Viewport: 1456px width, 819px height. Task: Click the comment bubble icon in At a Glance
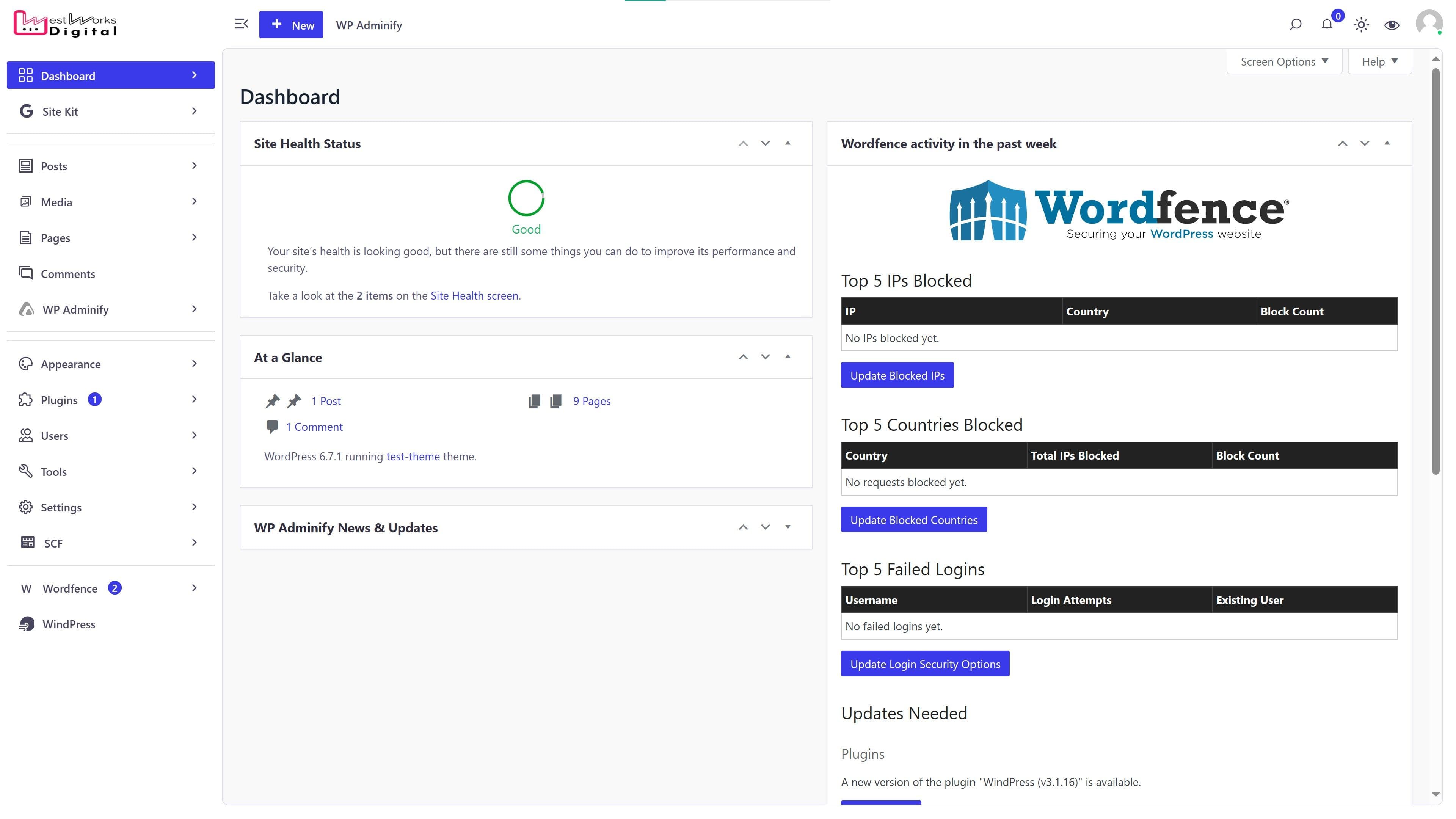(x=272, y=427)
